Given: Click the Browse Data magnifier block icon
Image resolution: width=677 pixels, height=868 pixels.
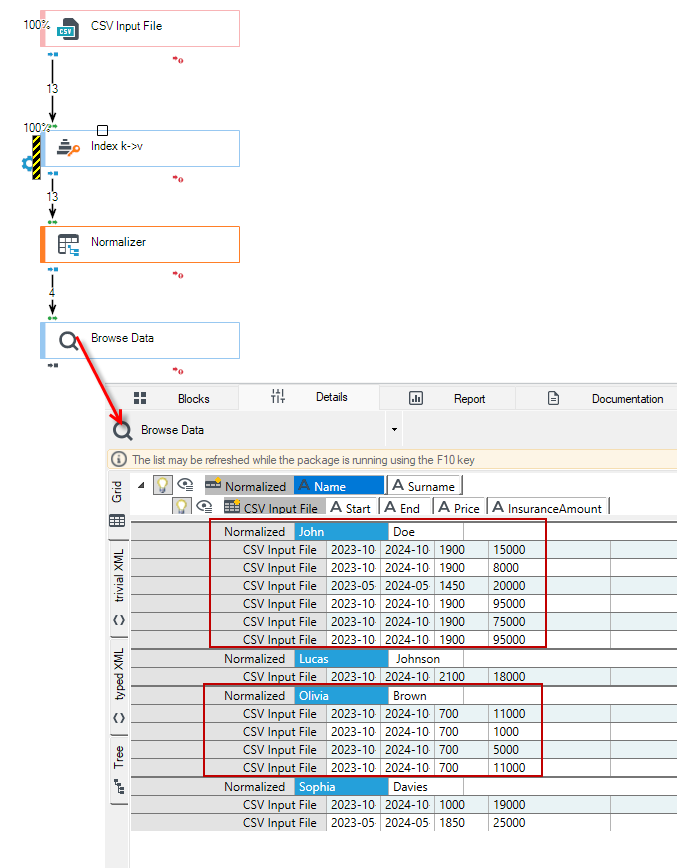Looking at the screenshot, I should click(68, 340).
